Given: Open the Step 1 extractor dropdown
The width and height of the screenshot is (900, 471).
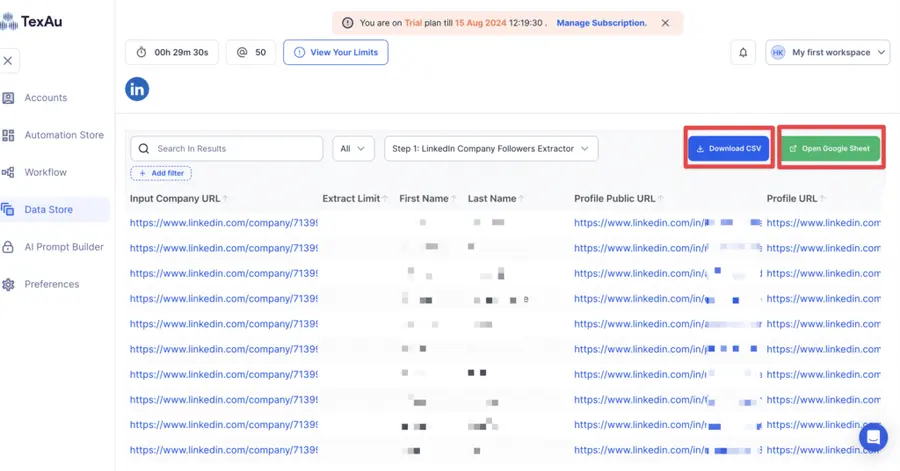Looking at the screenshot, I should [x=491, y=149].
